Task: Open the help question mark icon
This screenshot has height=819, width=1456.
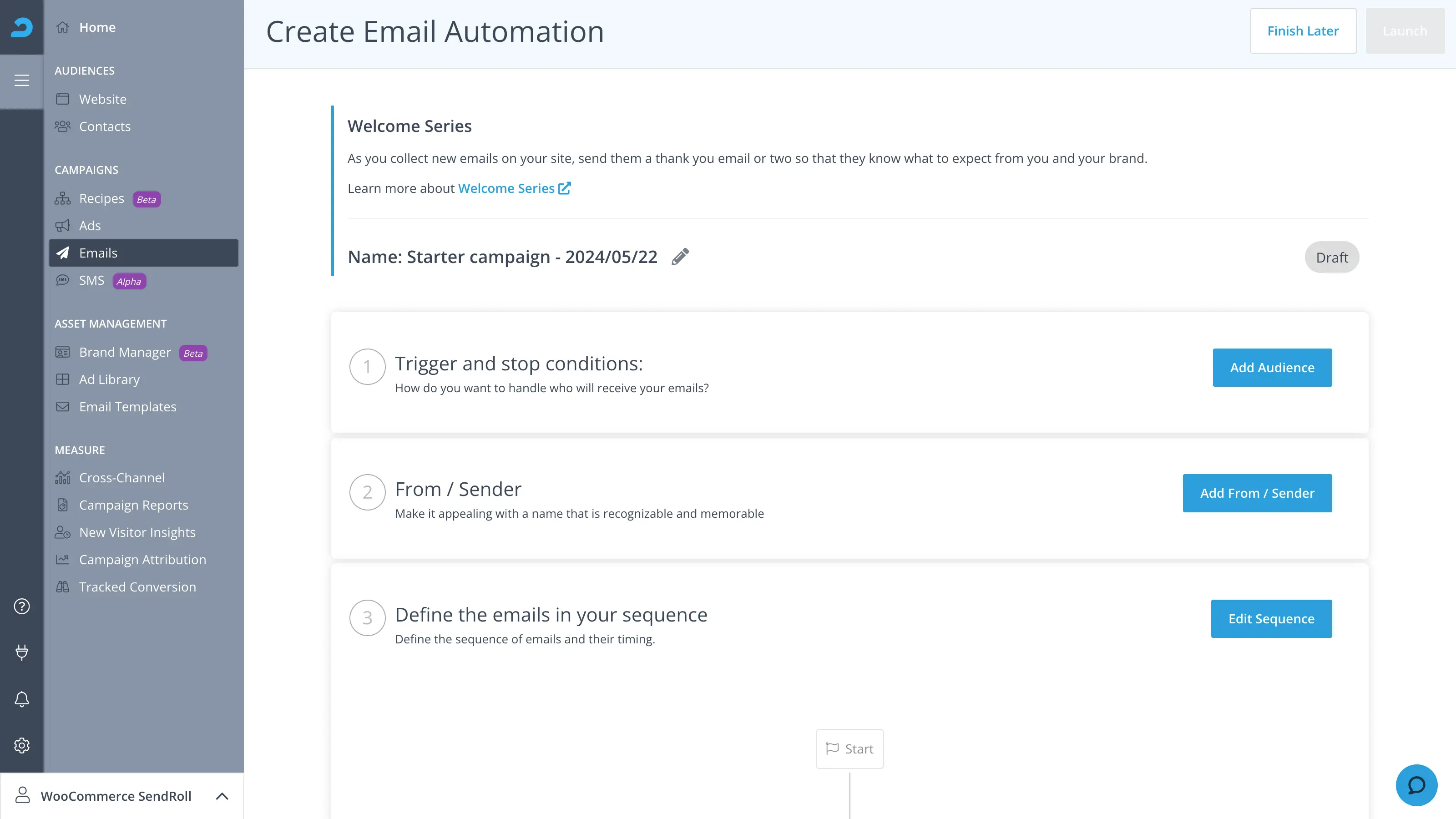Action: point(21,606)
